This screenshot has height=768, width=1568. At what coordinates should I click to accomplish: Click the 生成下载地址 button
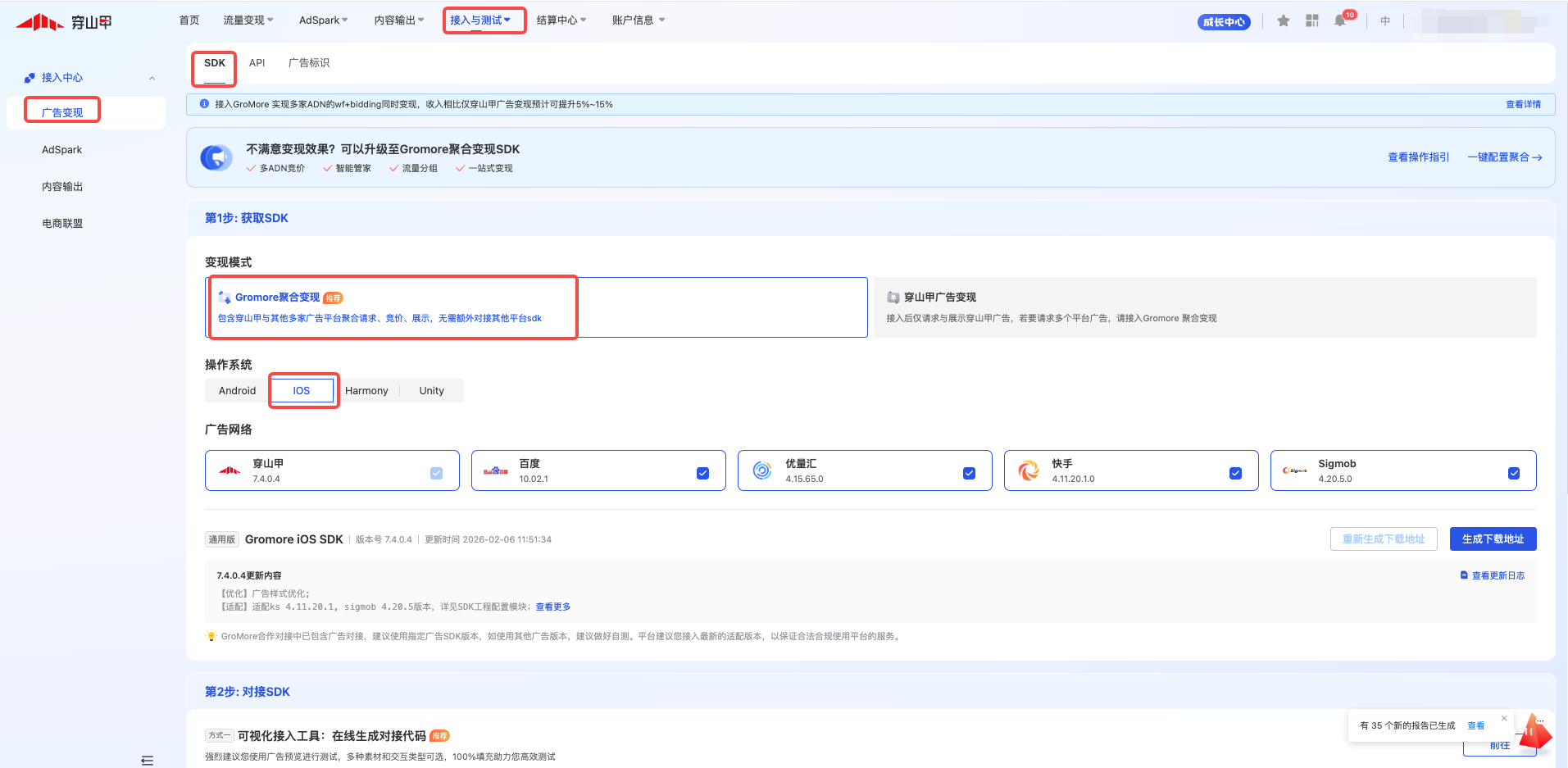click(x=1493, y=539)
